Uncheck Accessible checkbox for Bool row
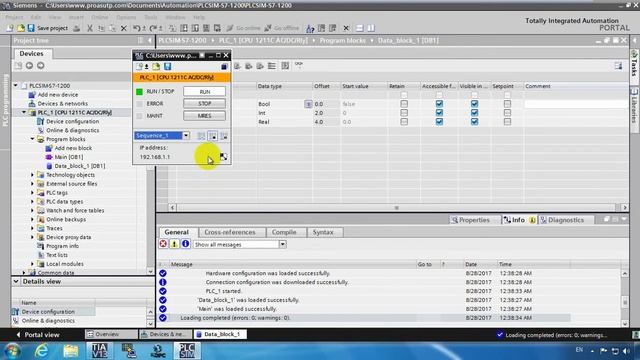 [439, 104]
